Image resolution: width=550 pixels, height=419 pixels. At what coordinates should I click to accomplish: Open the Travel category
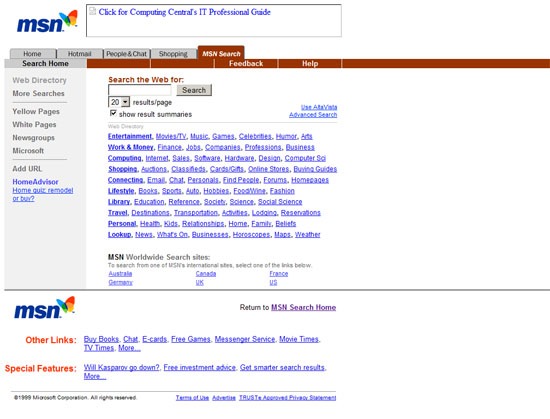pos(118,212)
